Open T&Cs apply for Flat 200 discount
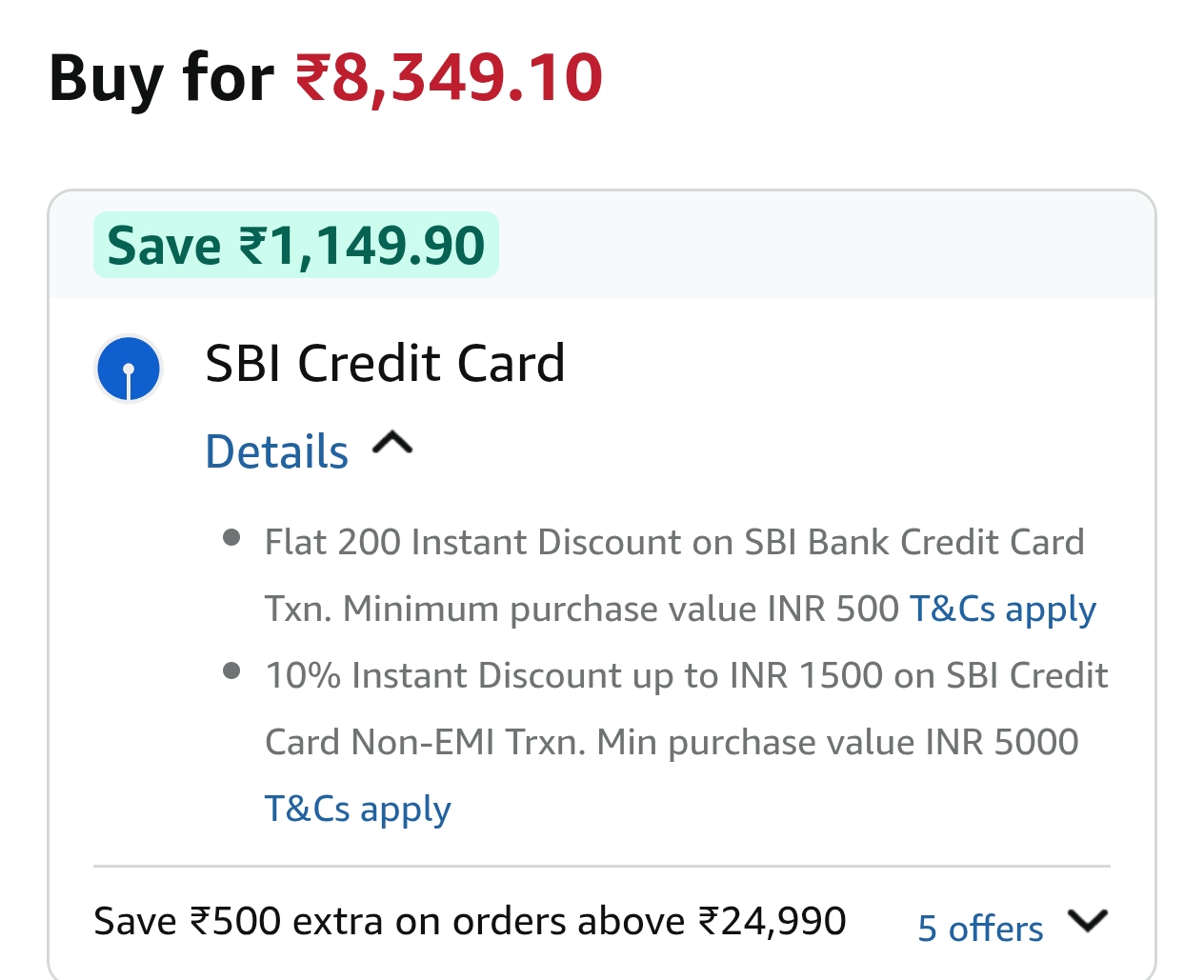 pos(1003,609)
